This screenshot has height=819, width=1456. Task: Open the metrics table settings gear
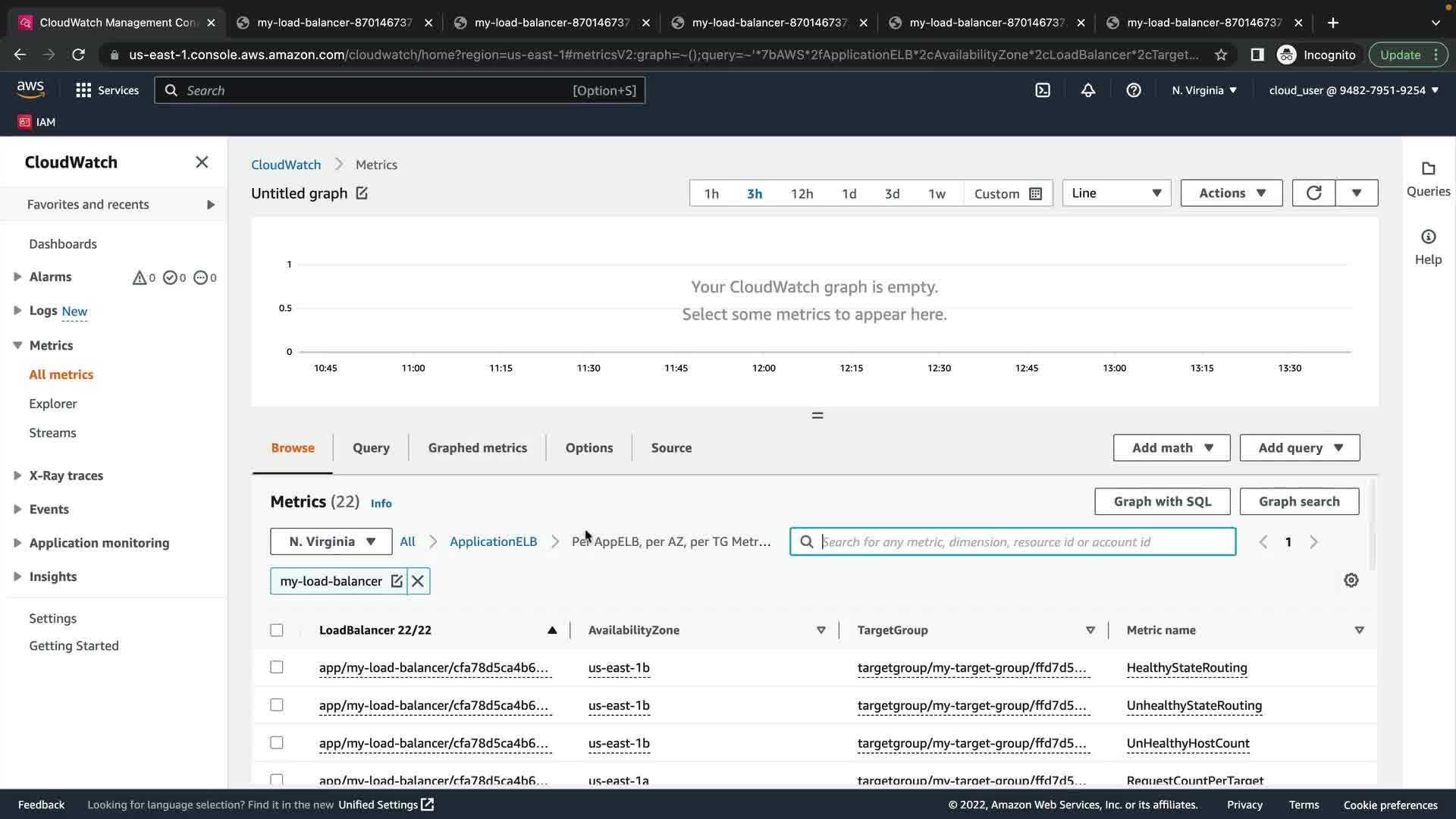(x=1351, y=580)
